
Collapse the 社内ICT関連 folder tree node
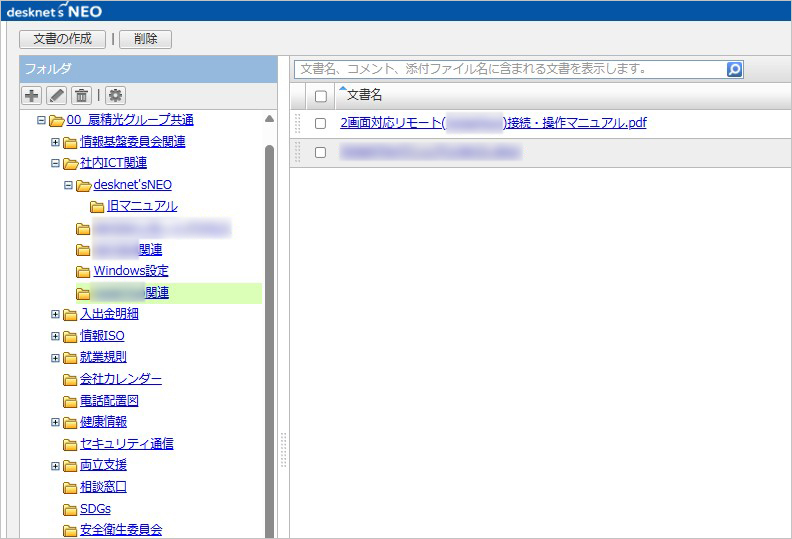56,163
